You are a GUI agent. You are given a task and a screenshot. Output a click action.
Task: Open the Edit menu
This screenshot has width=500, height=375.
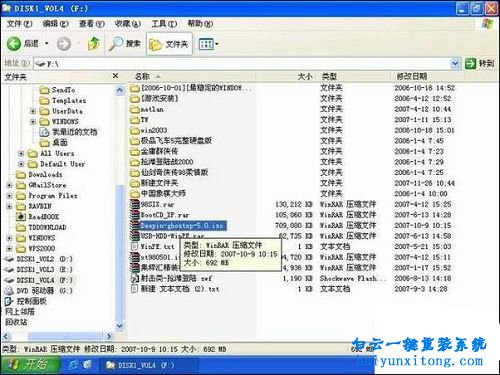(x=56, y=24)
